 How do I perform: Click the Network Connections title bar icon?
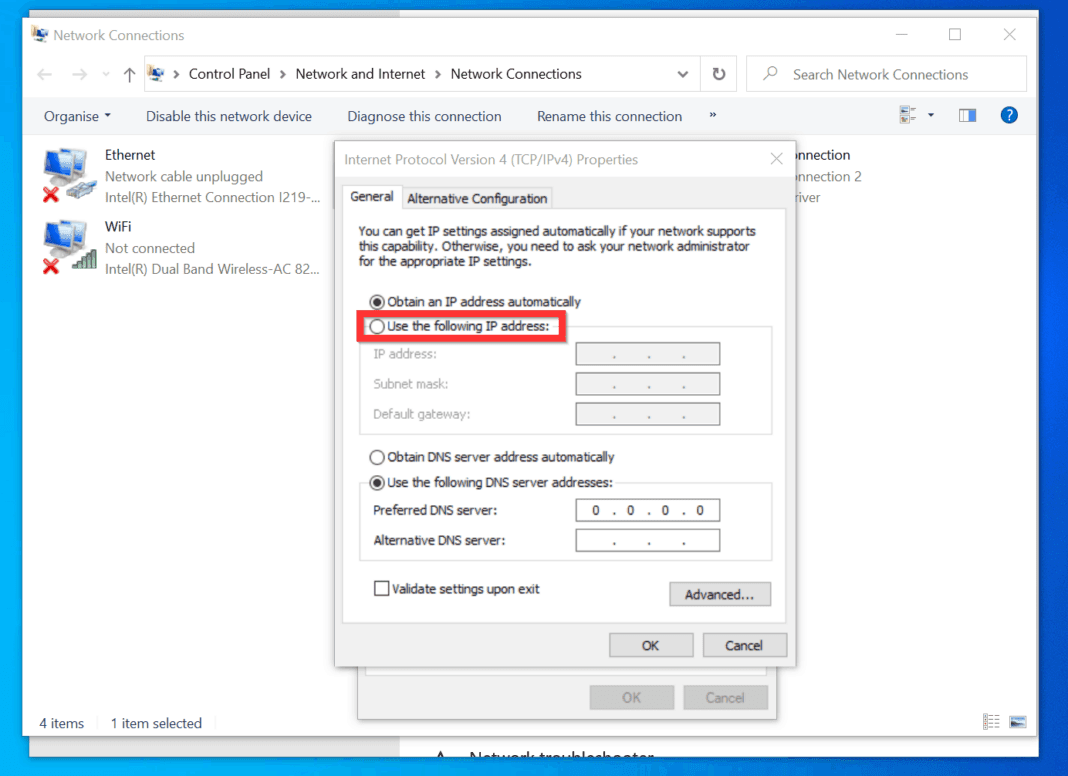(x=40, y=34)
